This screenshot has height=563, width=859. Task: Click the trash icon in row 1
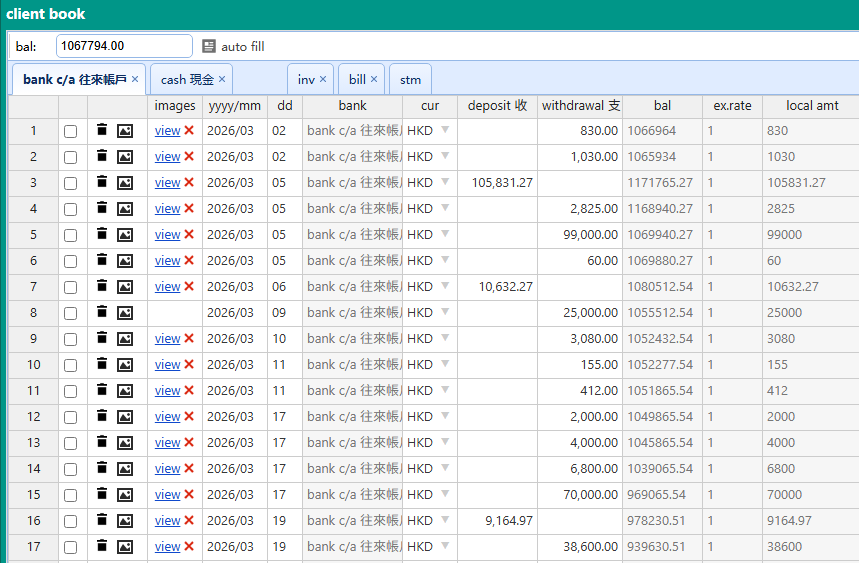[102, 130]
